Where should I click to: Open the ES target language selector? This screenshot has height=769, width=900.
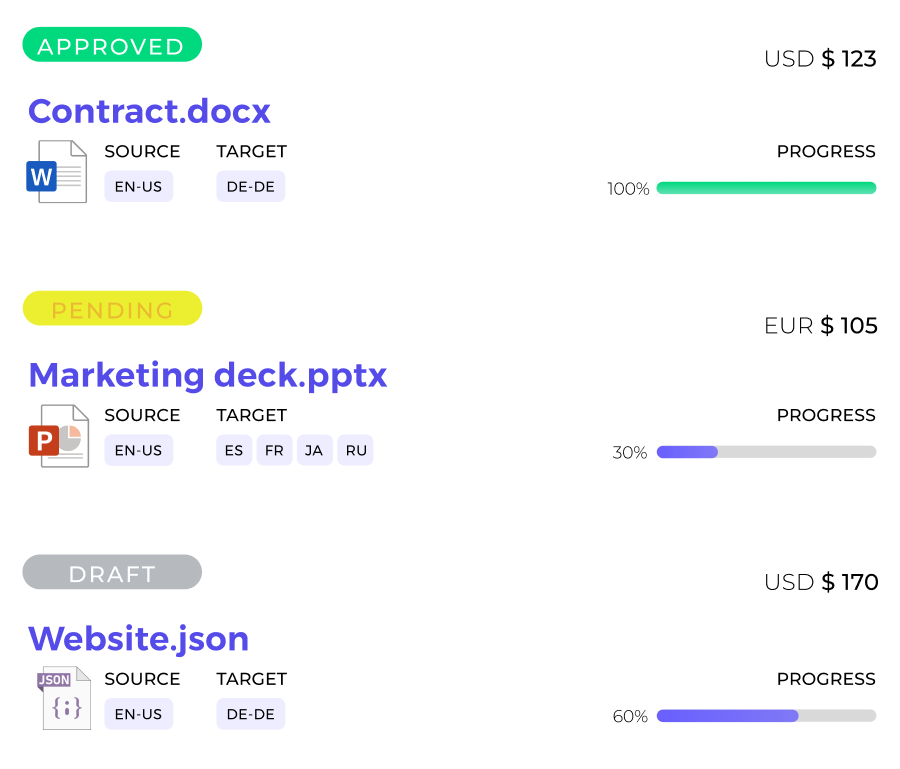point(233,450)
